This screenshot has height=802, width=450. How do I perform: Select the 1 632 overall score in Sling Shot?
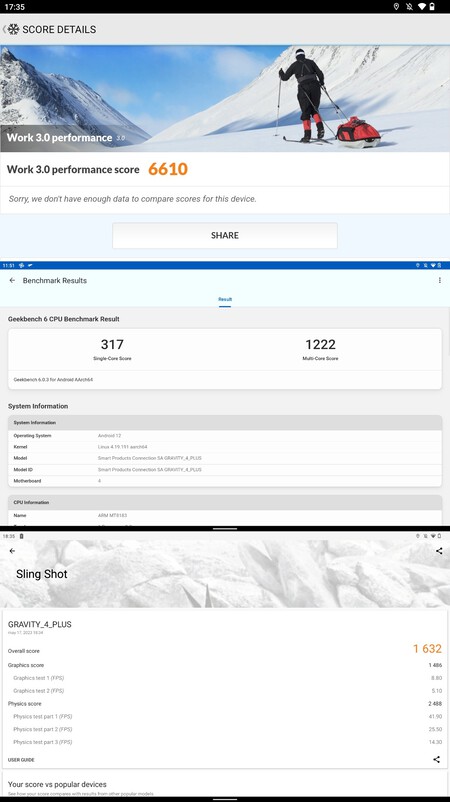(427, 649)
